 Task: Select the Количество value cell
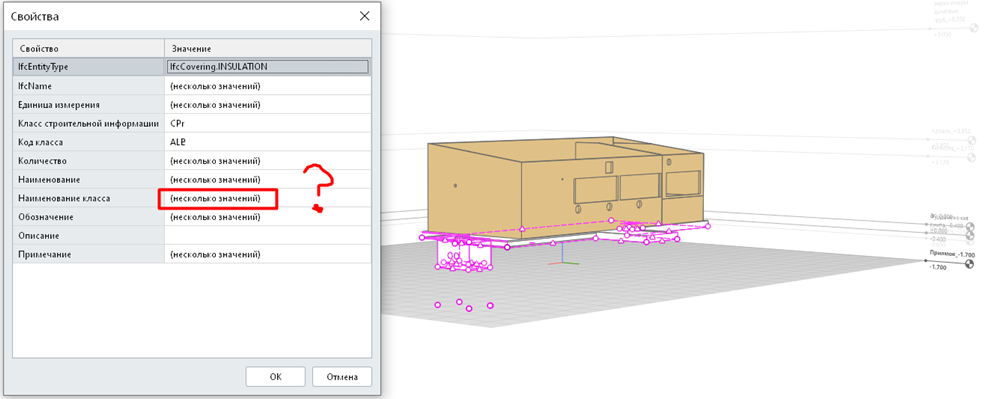268,161
